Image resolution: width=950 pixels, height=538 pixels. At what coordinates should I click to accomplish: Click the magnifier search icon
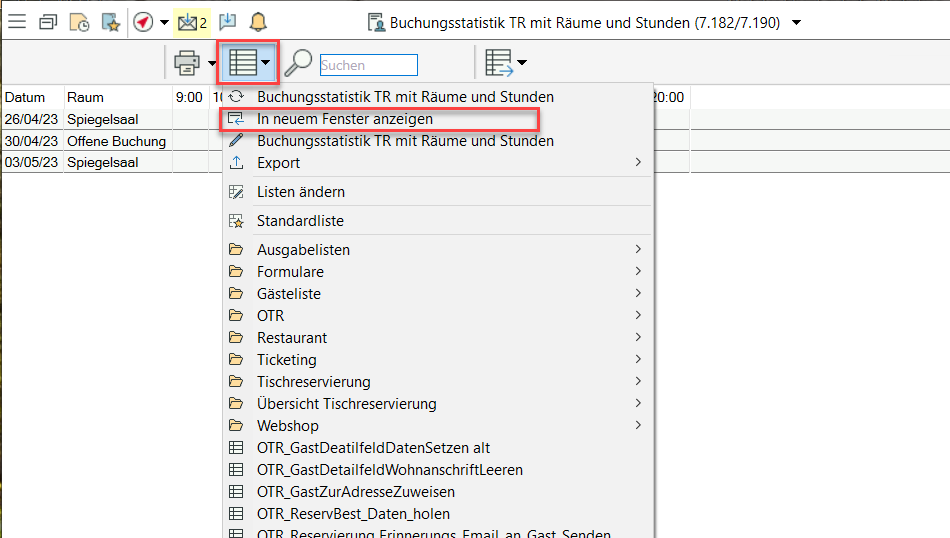(x=298, y=64)
